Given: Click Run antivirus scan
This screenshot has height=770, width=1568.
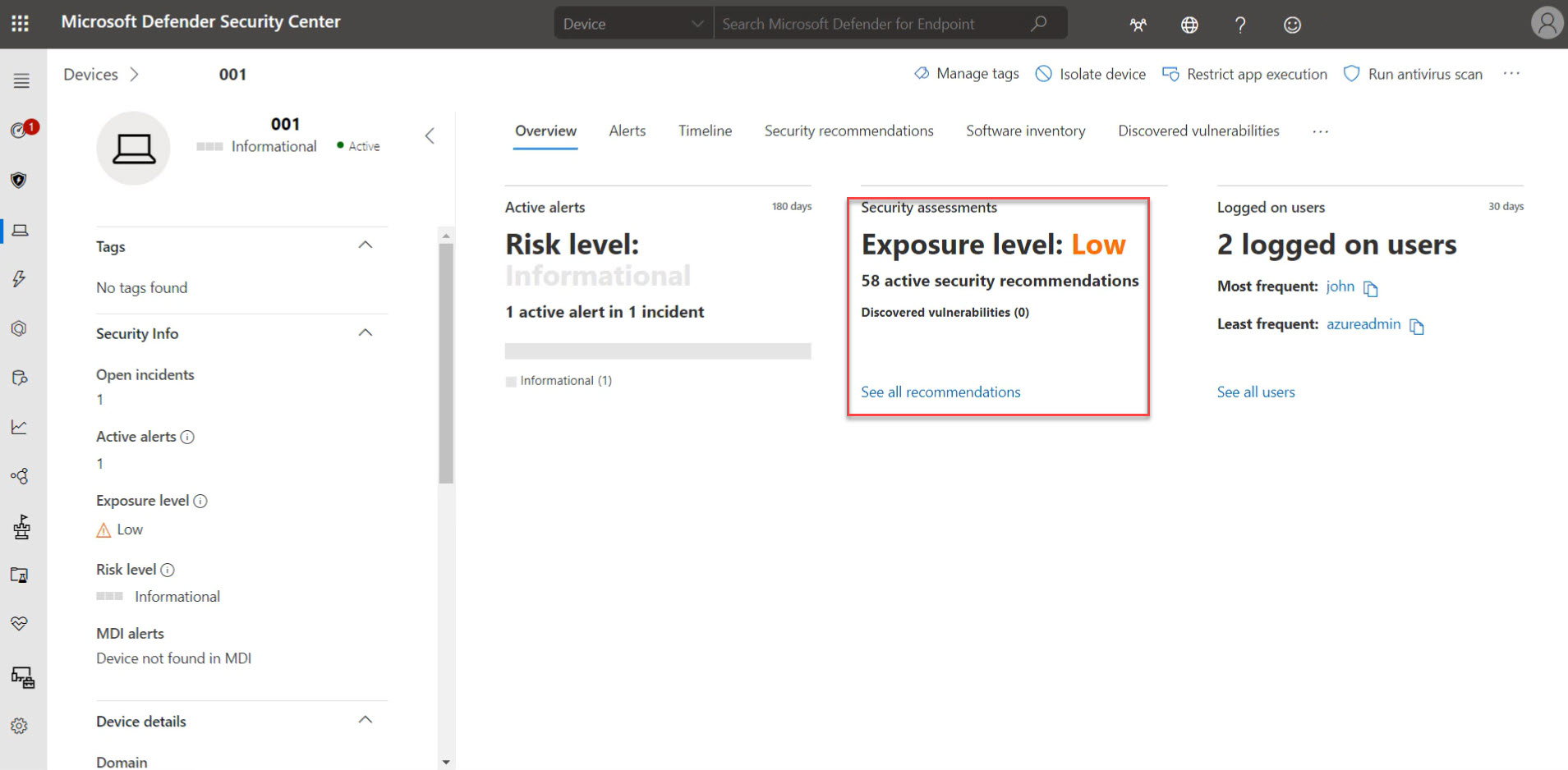Looking at the screenshot, I should click(x=1413, y=74).
